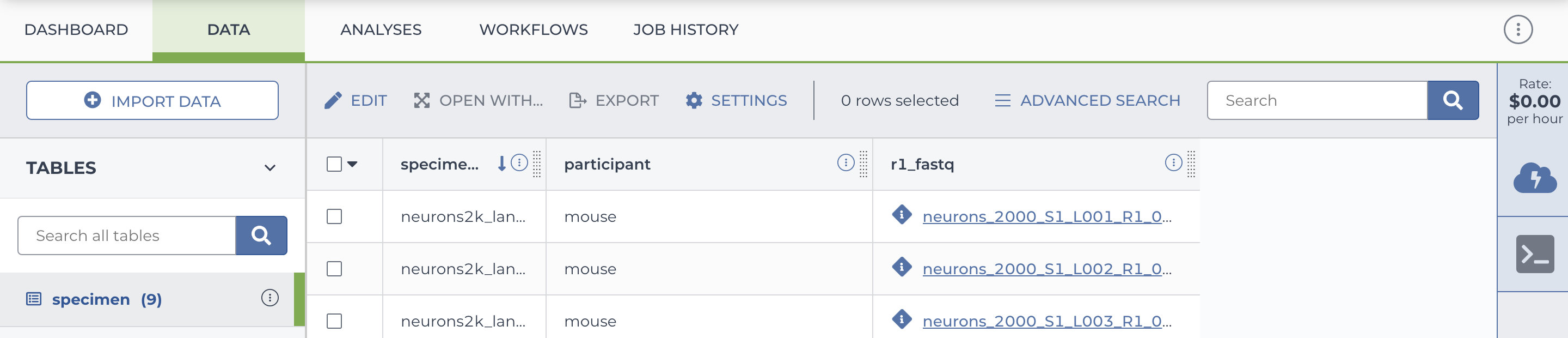Open the neurons_2000_S1_L003_R1 file link
Image resolution: width=1568 pixels, height=338 pixels.
1047,322
